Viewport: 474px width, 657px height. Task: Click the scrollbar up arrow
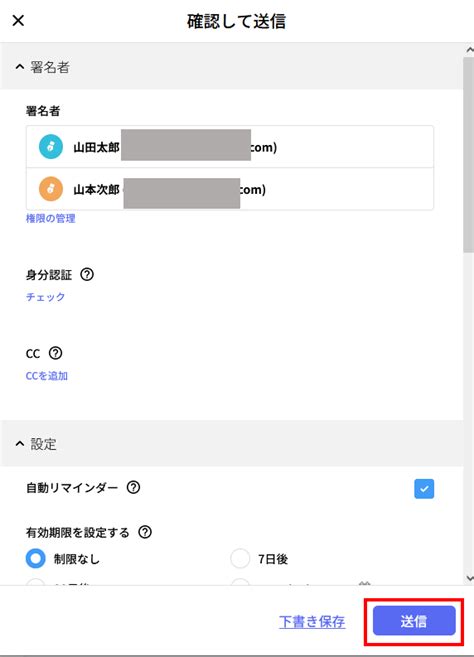coord(469,49)
